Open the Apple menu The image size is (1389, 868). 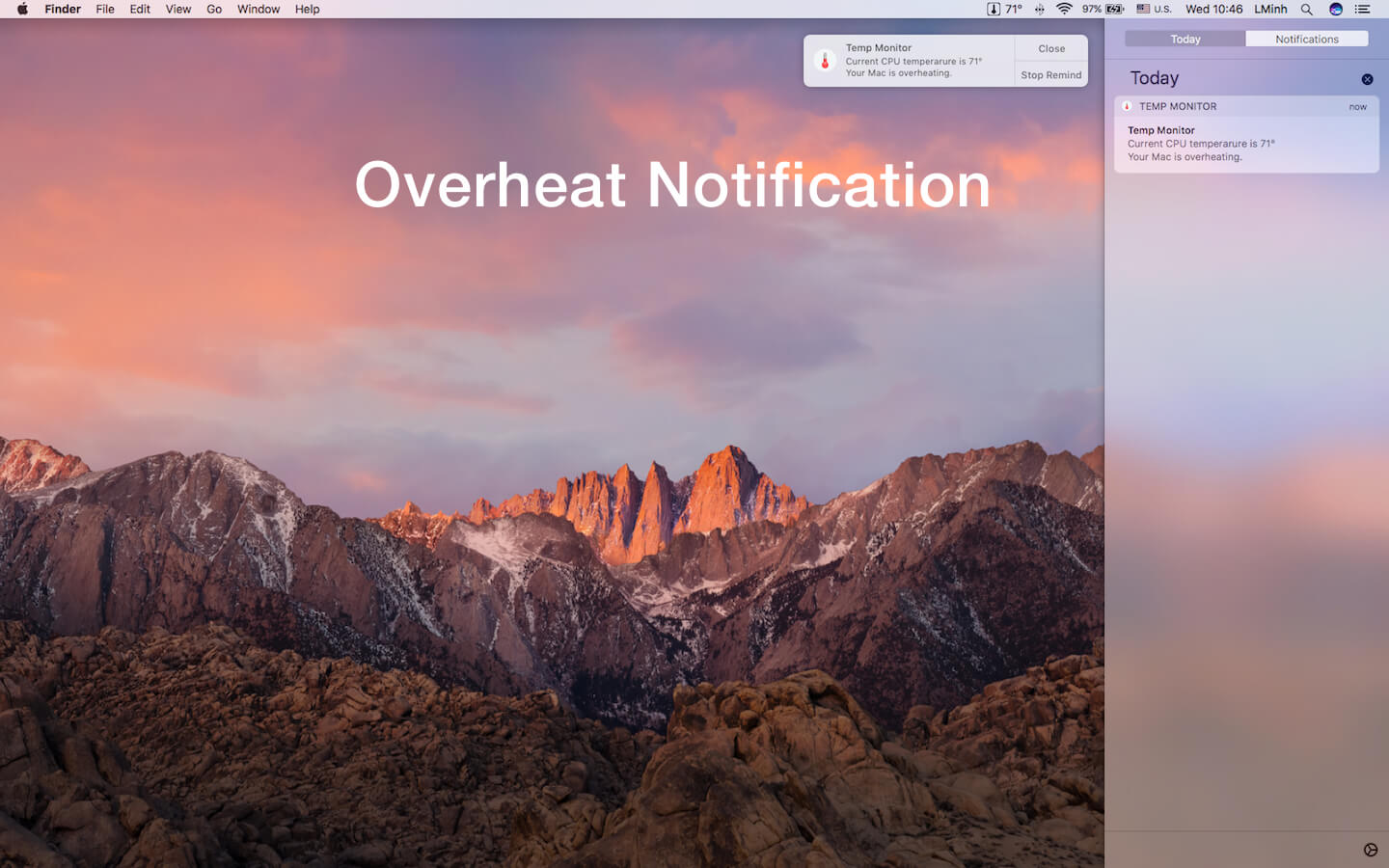click(22, 9)
